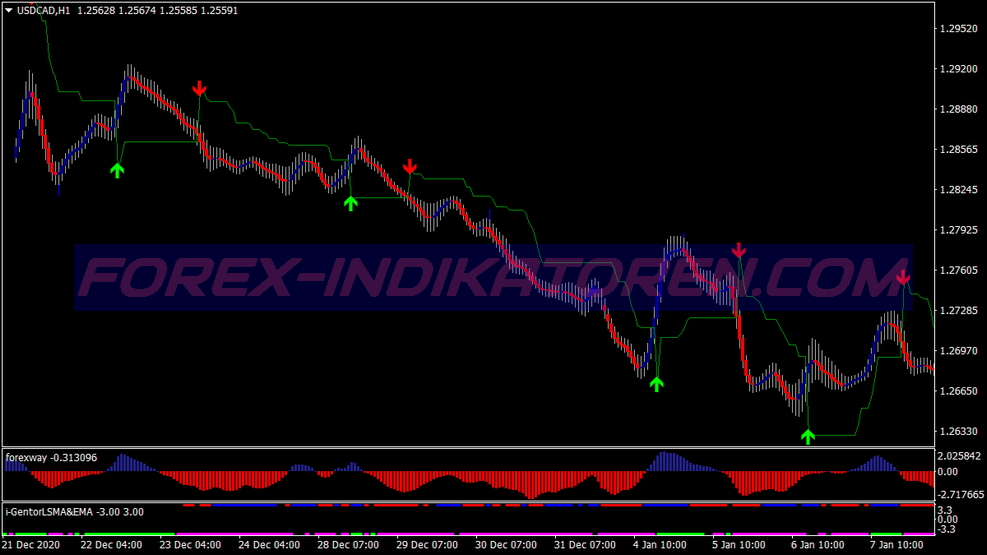This screenshot has height=555, width=987.
Task: Click the 7 Jan 10:00 time axis label
Action: (x=896, y=545)
